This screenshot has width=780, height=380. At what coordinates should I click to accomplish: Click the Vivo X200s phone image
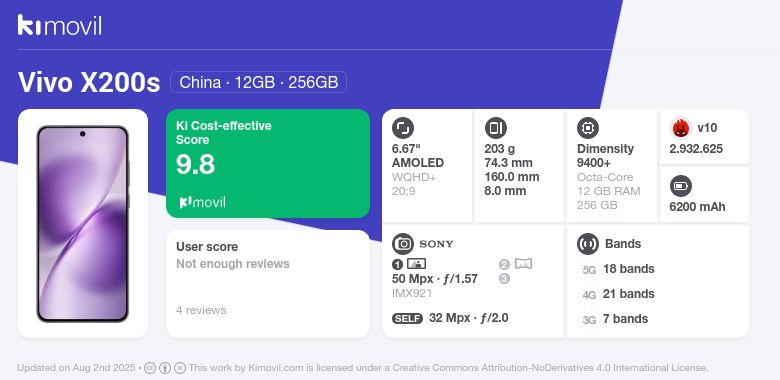pyautogui.click(x=83, y=224)
